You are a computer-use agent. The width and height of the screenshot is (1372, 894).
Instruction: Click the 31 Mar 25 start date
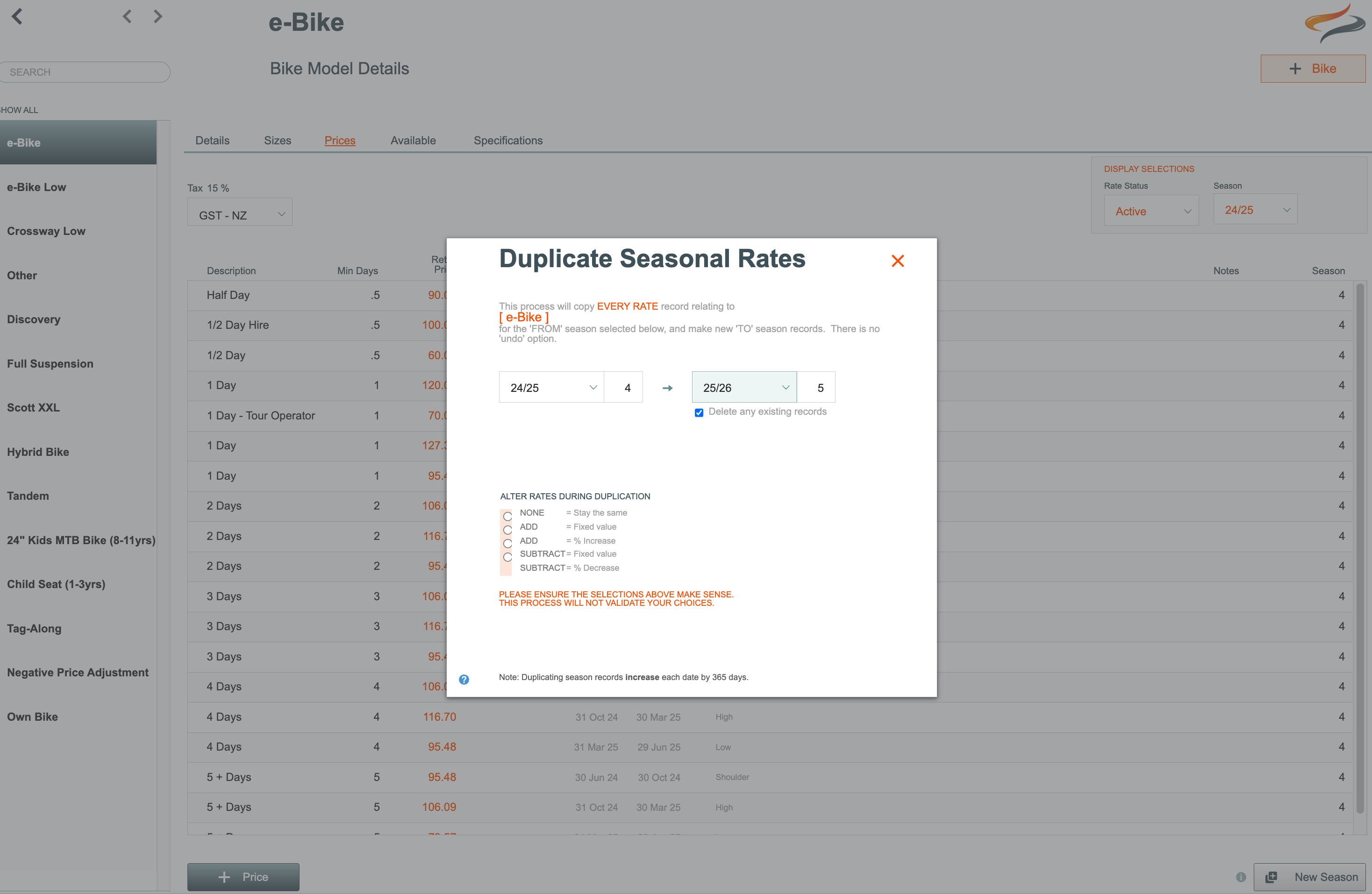coord(595,747)
